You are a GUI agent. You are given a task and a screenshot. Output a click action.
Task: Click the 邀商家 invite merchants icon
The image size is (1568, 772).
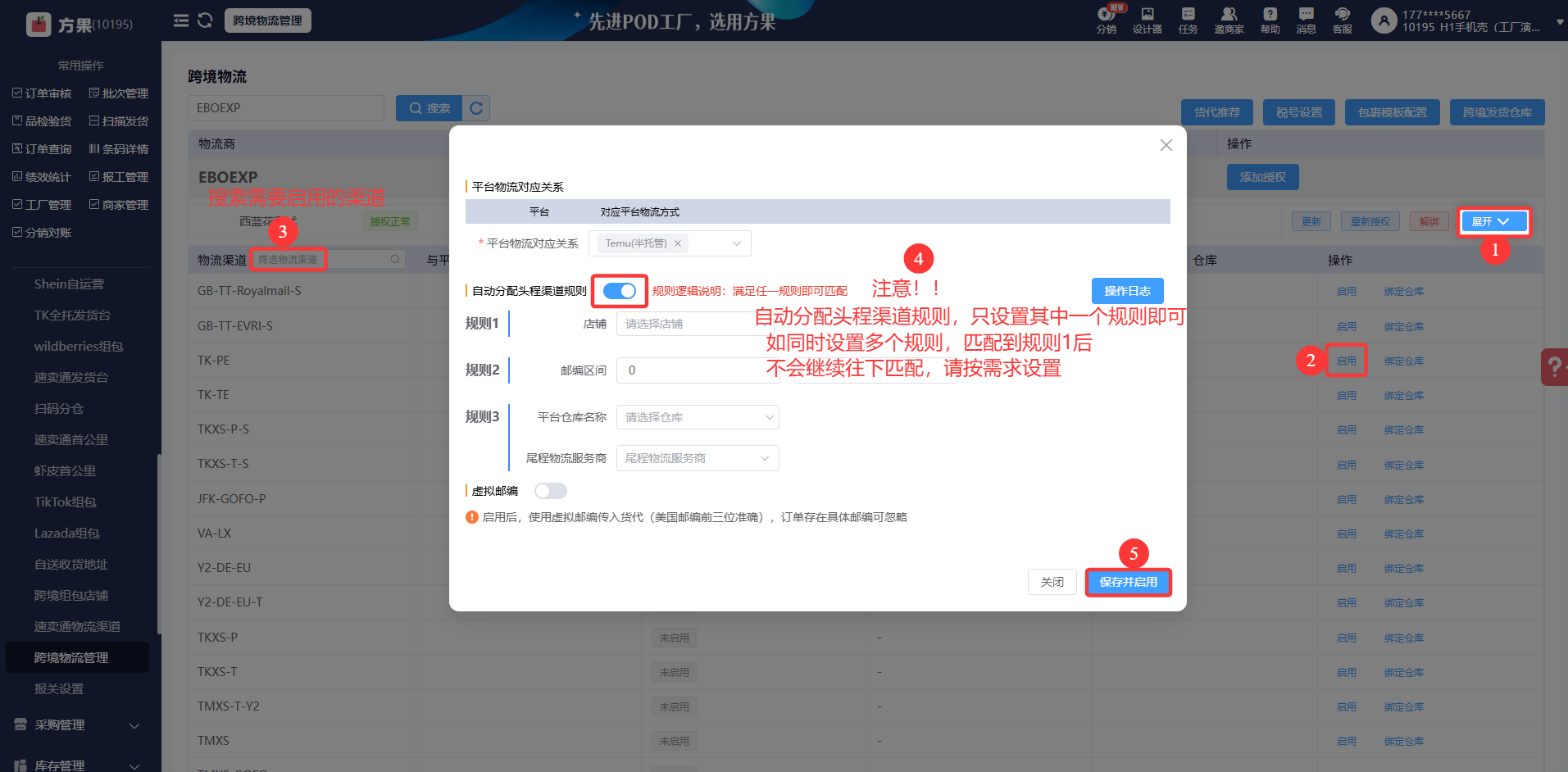[1229, 20]
